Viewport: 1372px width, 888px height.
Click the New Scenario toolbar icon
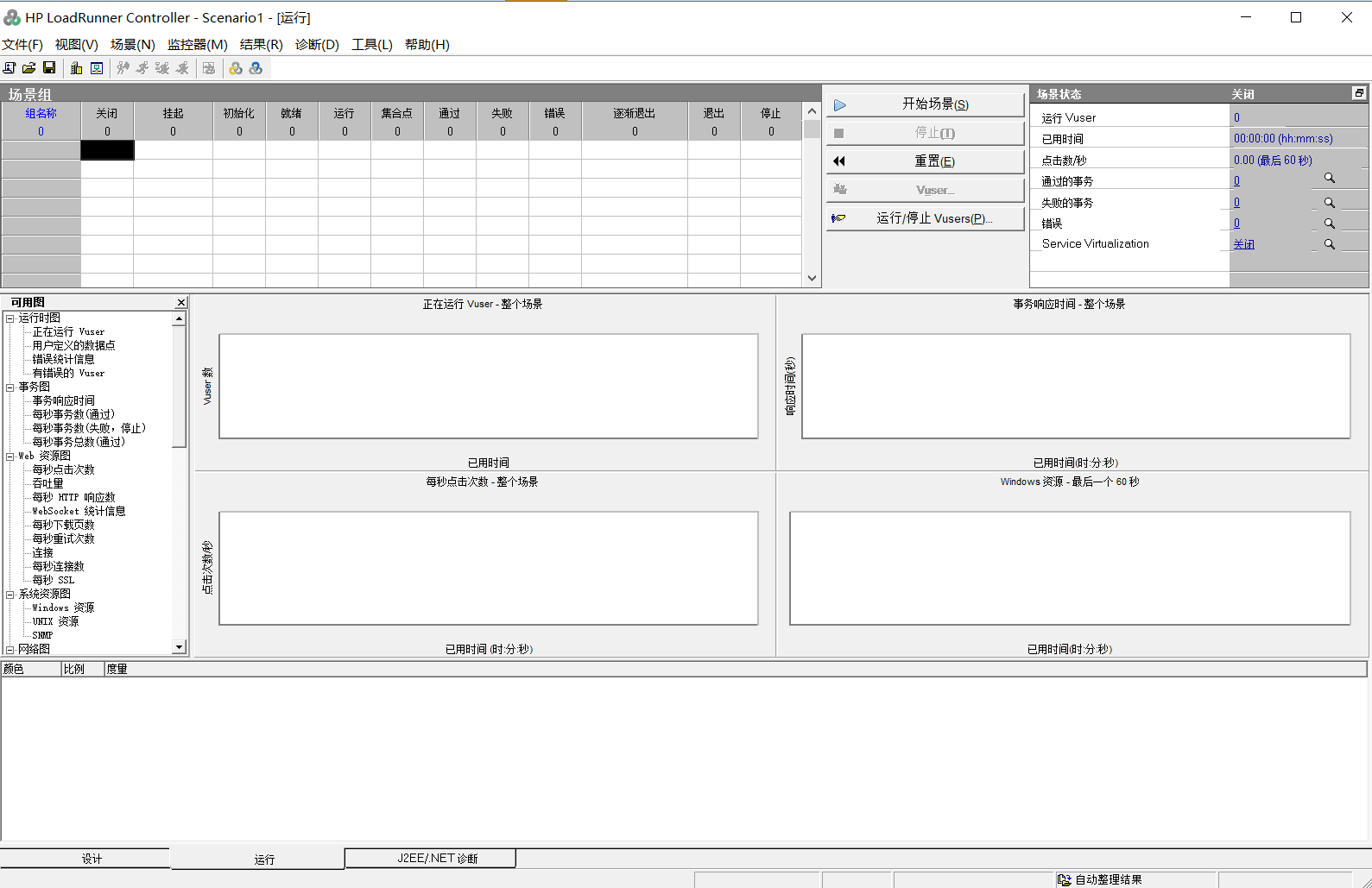(9, 68)
